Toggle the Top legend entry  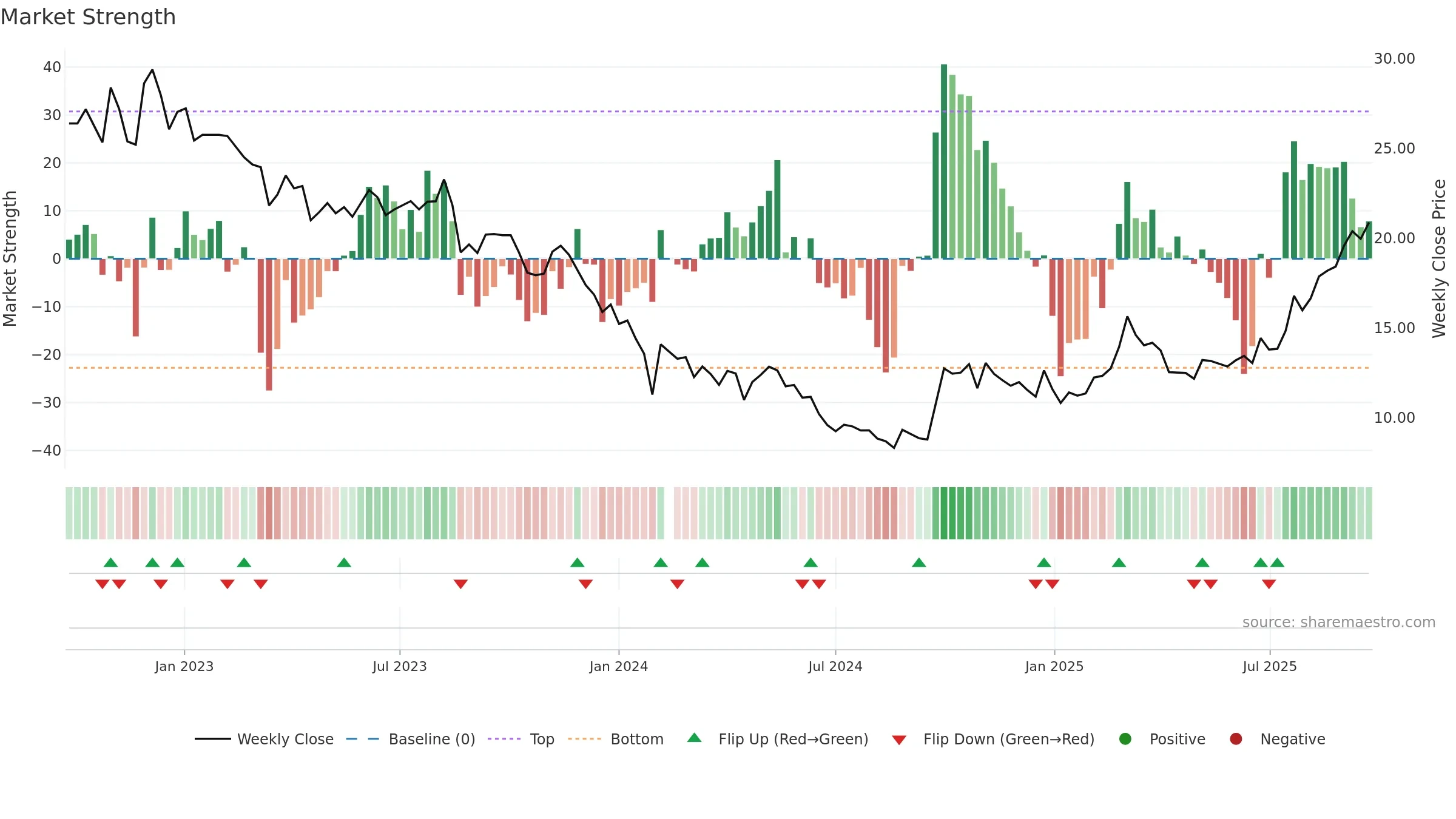[x=521, y=739]
